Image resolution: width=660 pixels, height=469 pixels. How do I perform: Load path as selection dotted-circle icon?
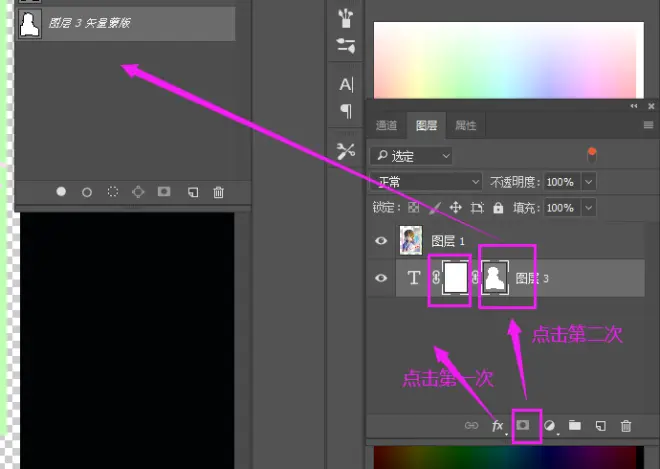112,192
